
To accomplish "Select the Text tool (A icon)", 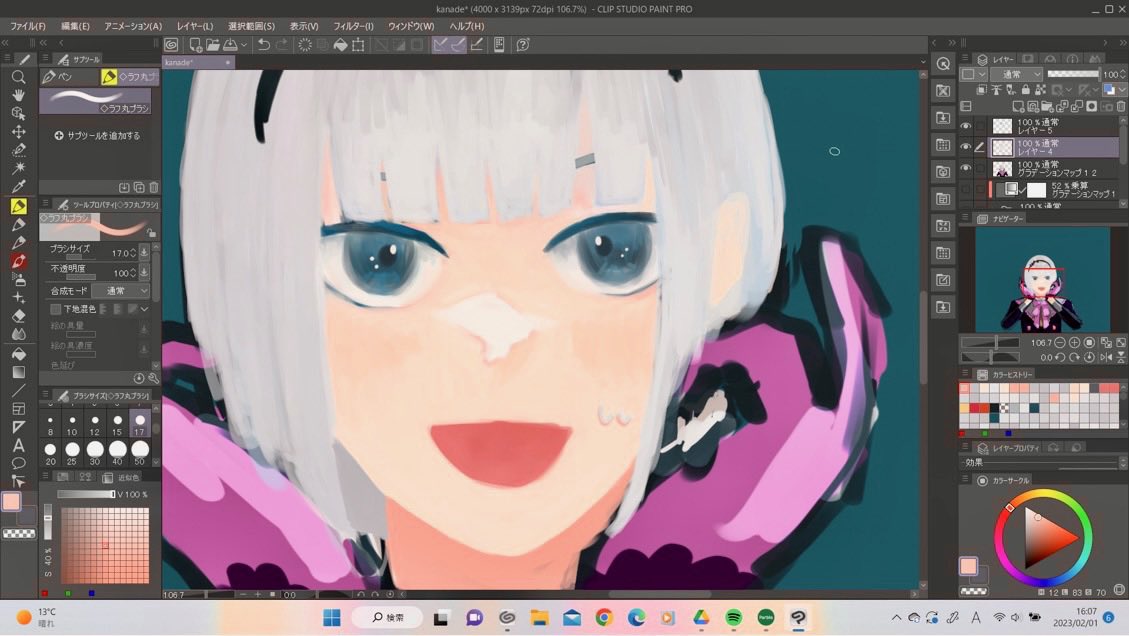I will point(19,445).
